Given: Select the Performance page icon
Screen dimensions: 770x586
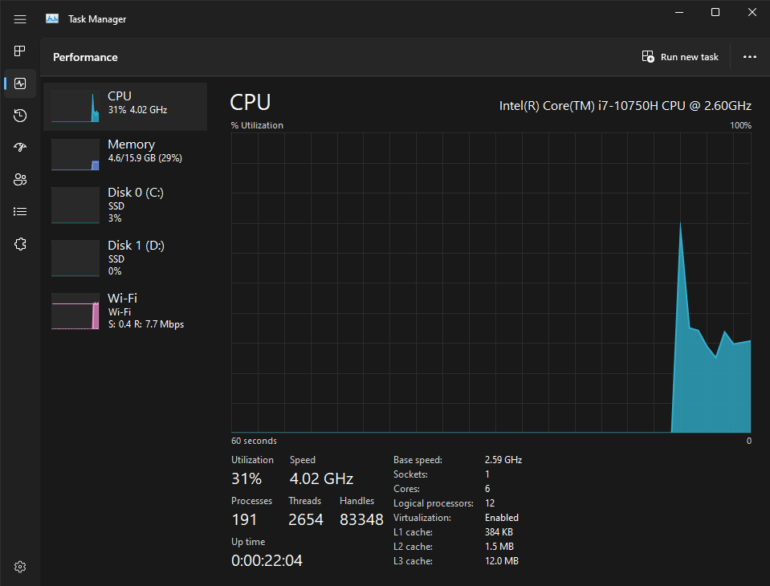Looking at the screenshot, I should (20, 83).
